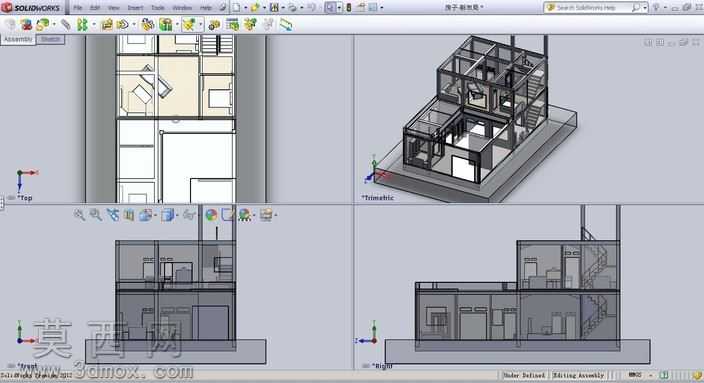This screenshot has width=704, height=383.
Task: Open the File menu
Action: click(78, 8)
